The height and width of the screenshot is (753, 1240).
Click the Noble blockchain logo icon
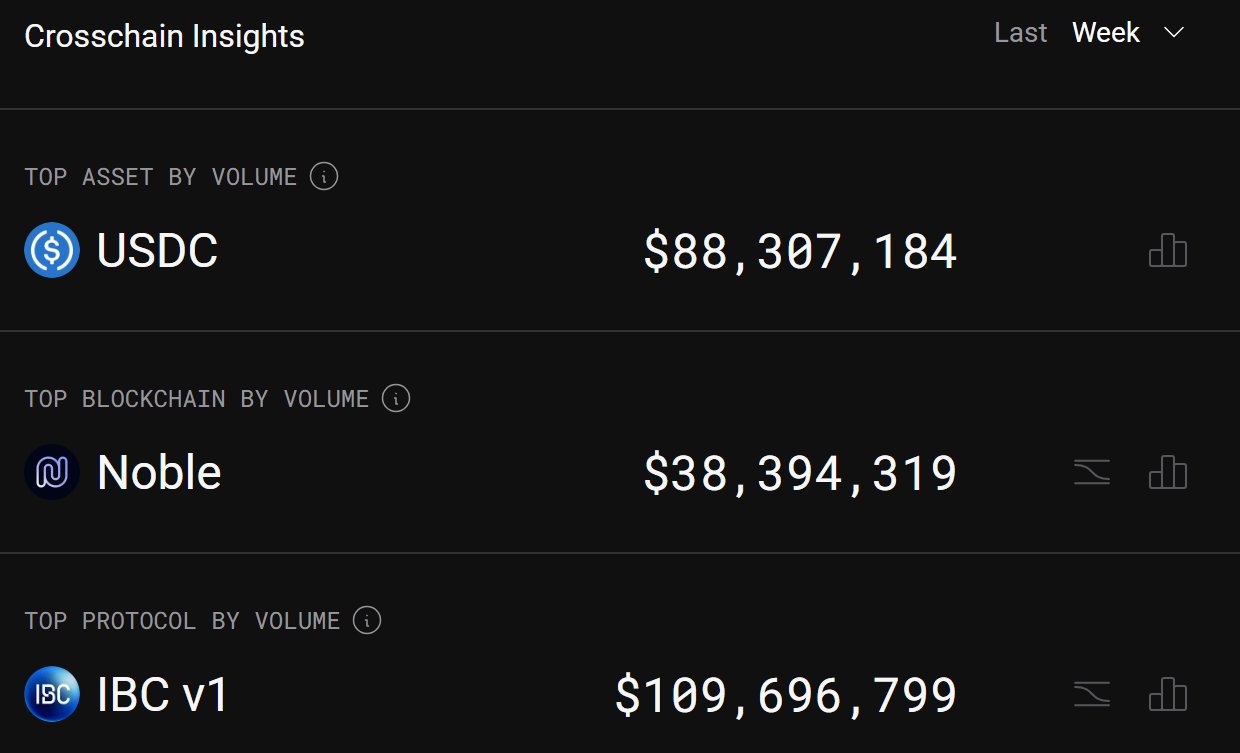(x=51, y=472)
